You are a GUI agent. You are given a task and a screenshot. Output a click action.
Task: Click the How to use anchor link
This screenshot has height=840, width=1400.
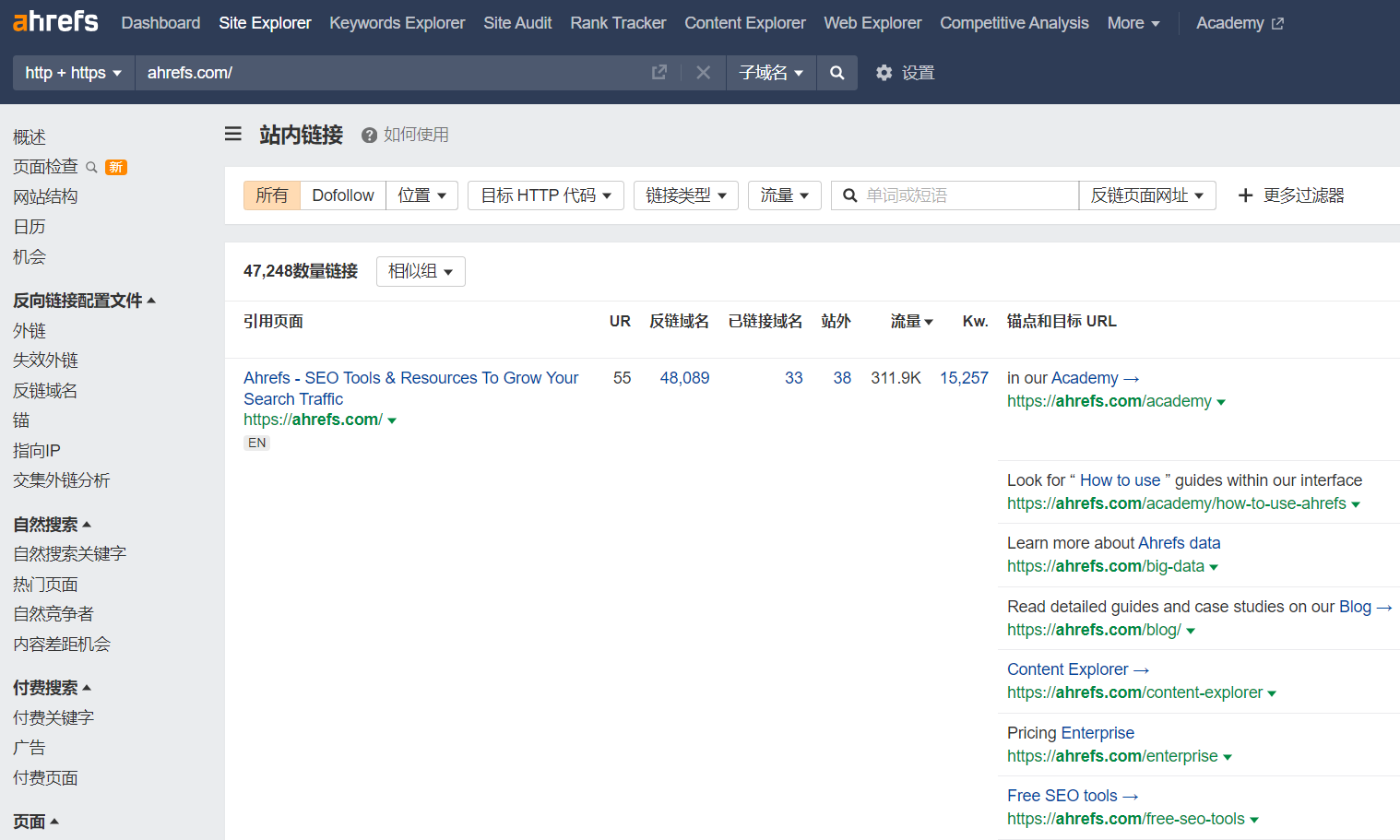[x=1120, y=480]
